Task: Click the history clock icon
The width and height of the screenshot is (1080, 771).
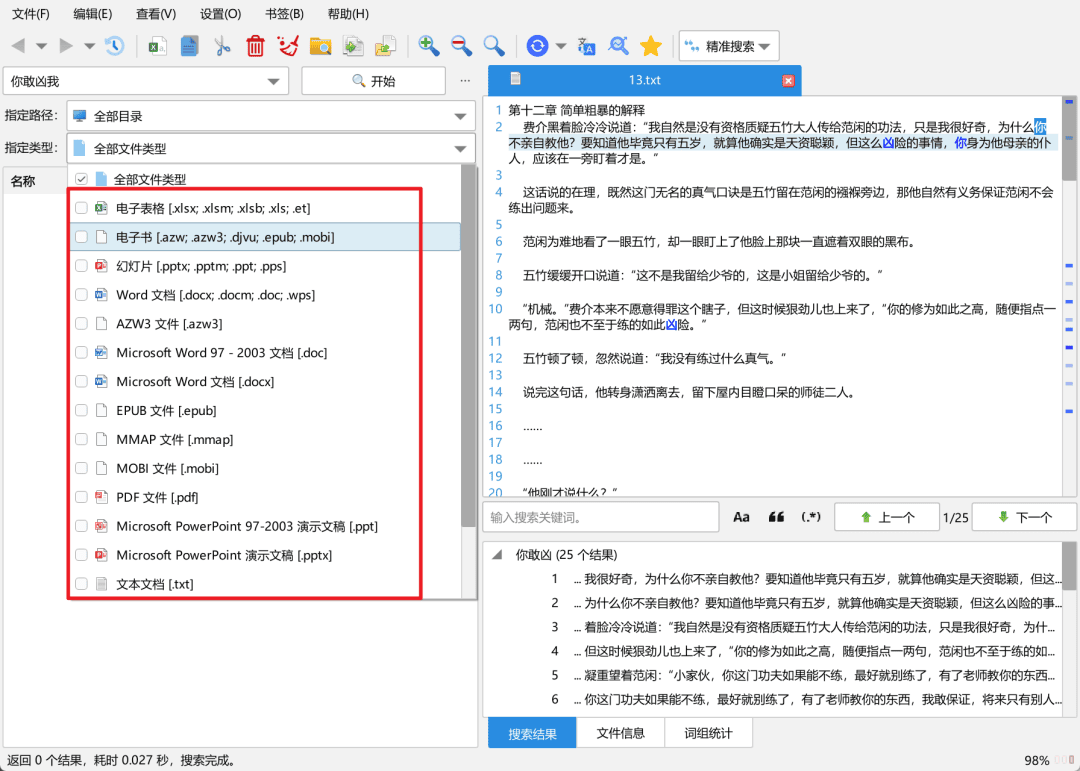Action: point(114,46)
